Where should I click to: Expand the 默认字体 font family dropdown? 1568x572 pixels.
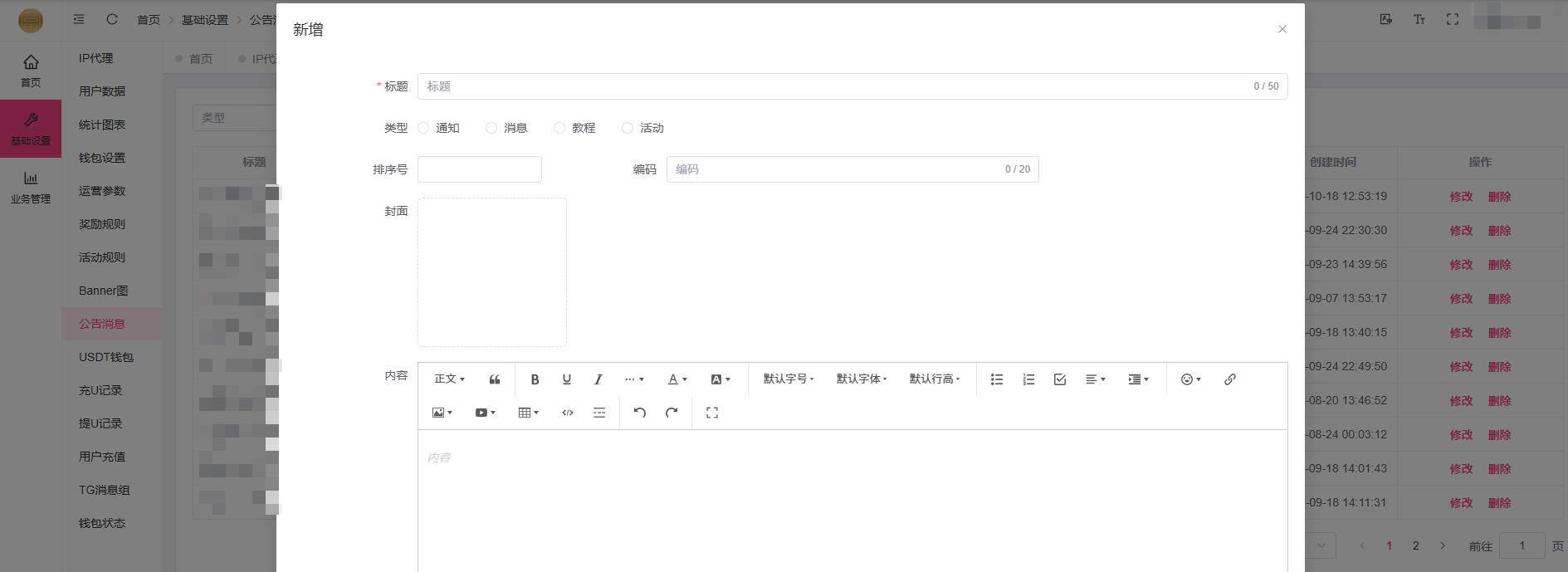(x=861, y=379)
